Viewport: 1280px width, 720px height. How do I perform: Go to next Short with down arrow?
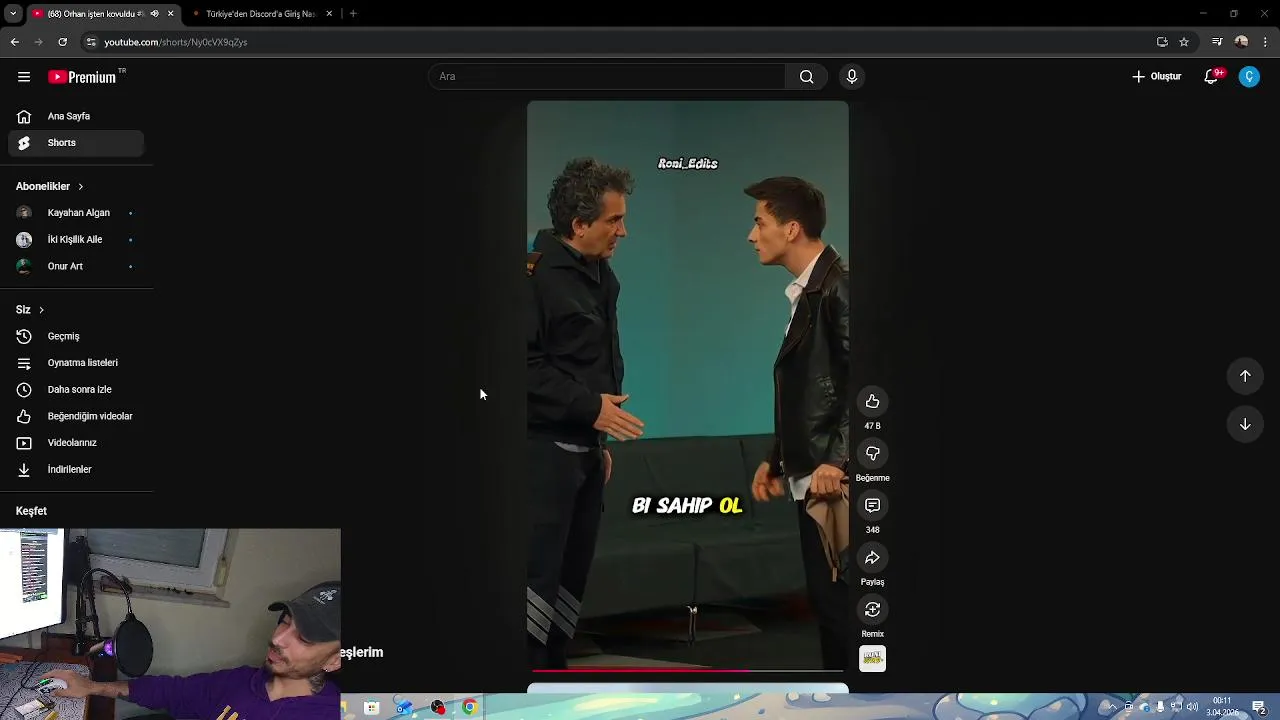tap(1245, 424)
